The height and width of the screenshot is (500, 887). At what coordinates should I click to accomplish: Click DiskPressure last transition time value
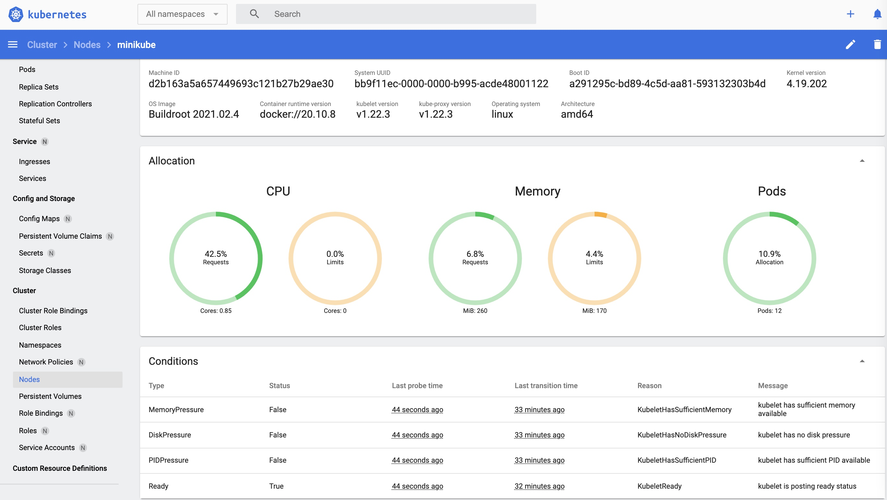539,436
